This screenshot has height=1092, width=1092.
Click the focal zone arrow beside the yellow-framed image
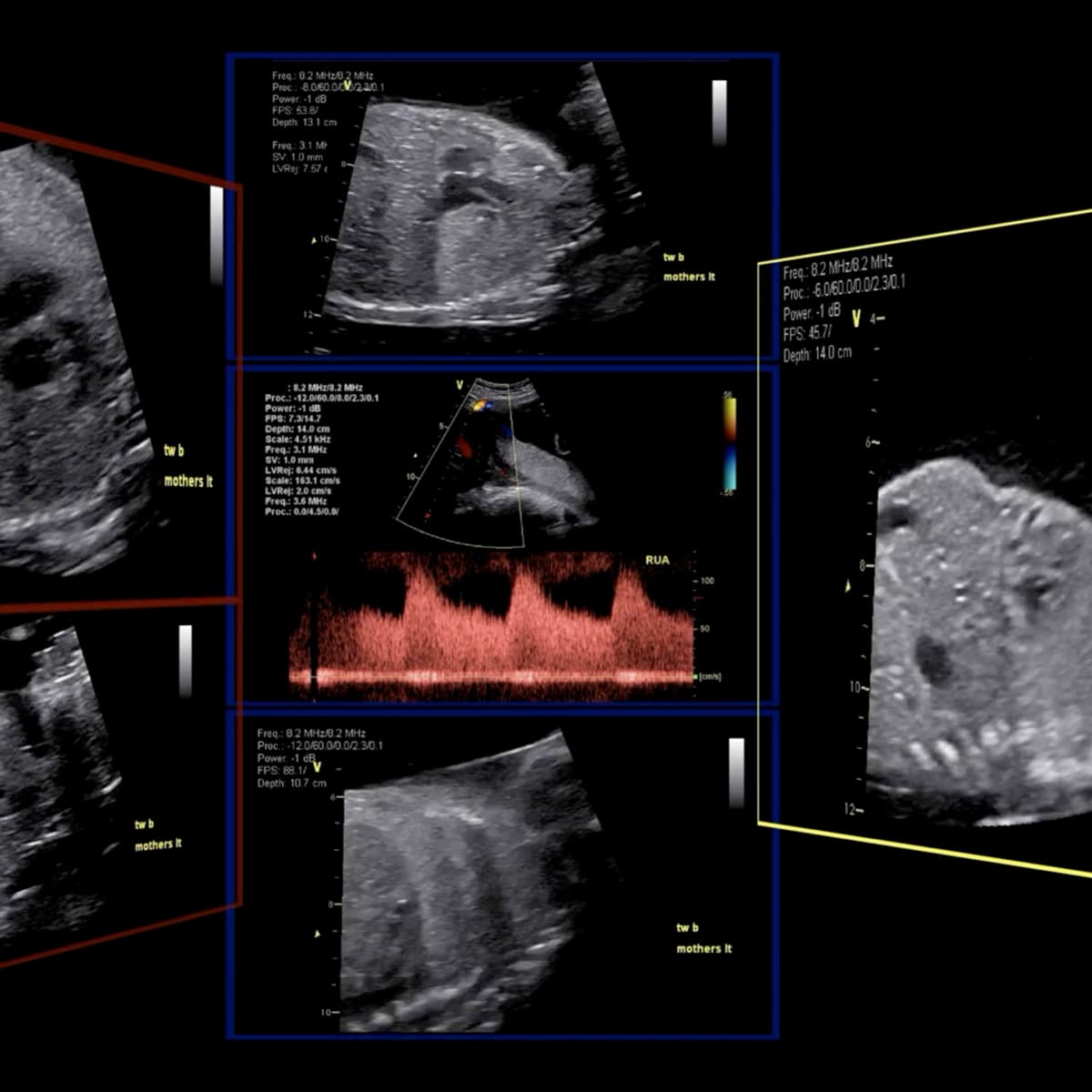pos(848,587)
